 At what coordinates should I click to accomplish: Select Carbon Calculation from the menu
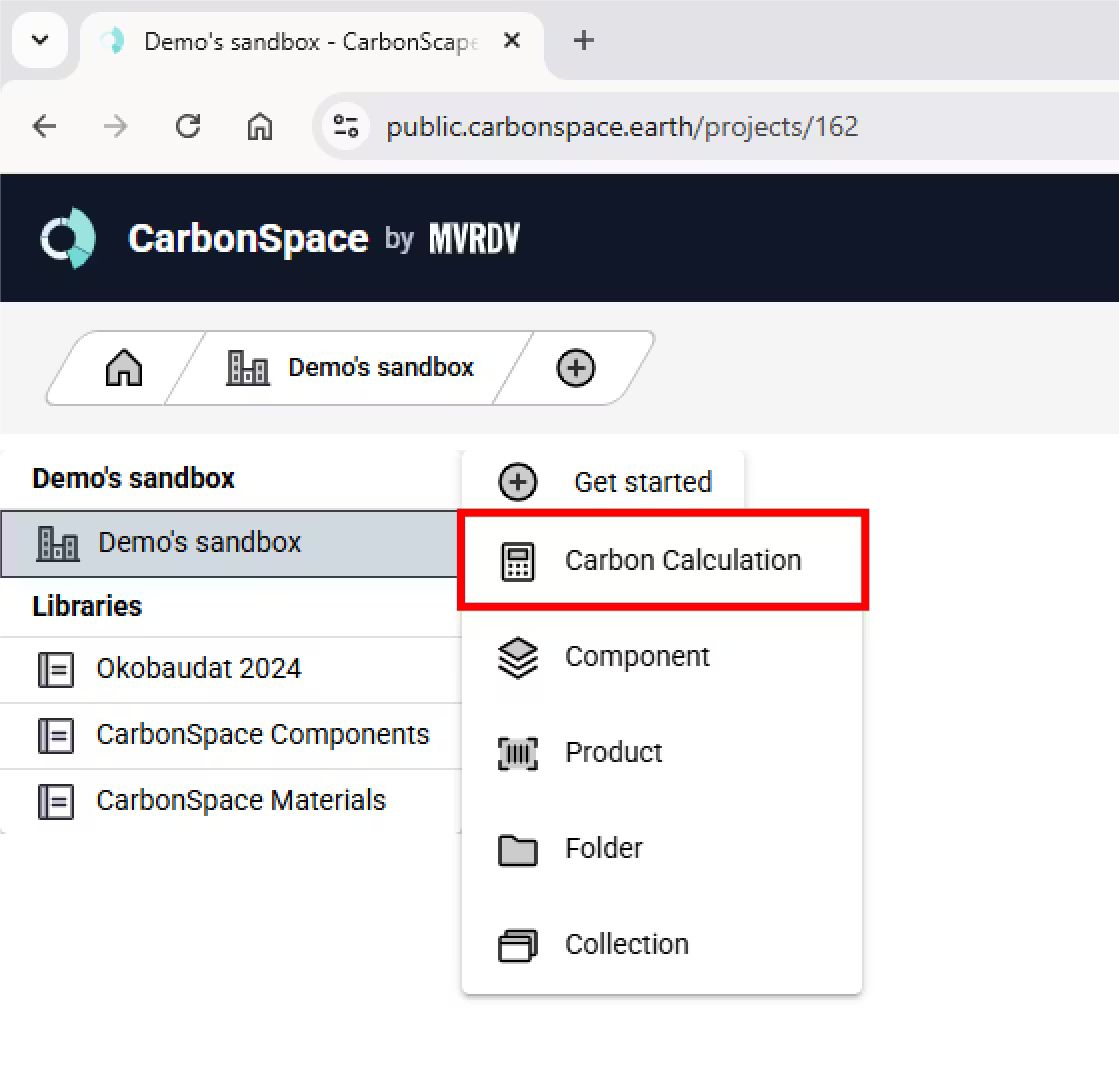click(682, 560)
